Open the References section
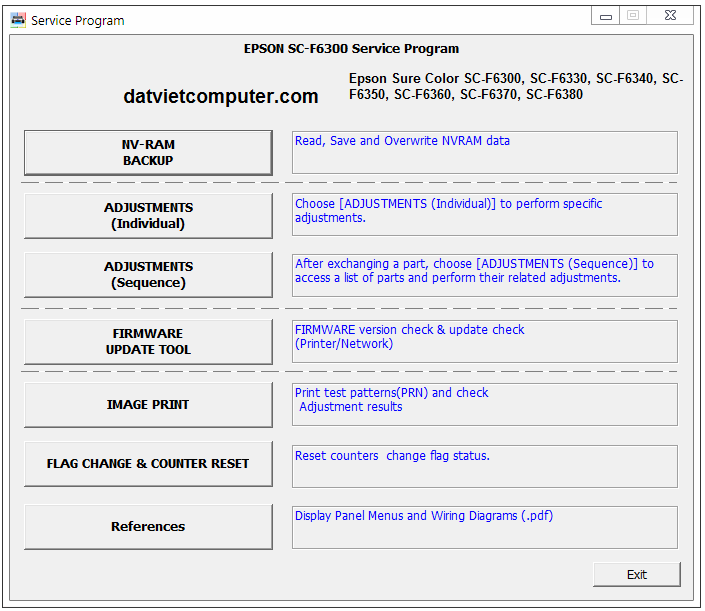The height and width of the screenshot is (611, 705). pyautogui.click(x=148, y=526)
